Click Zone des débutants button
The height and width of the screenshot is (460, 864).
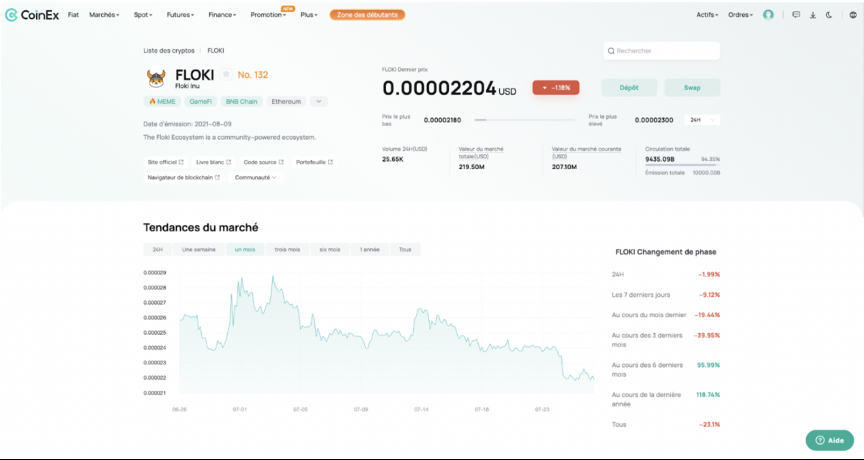[x=368, y=15]
